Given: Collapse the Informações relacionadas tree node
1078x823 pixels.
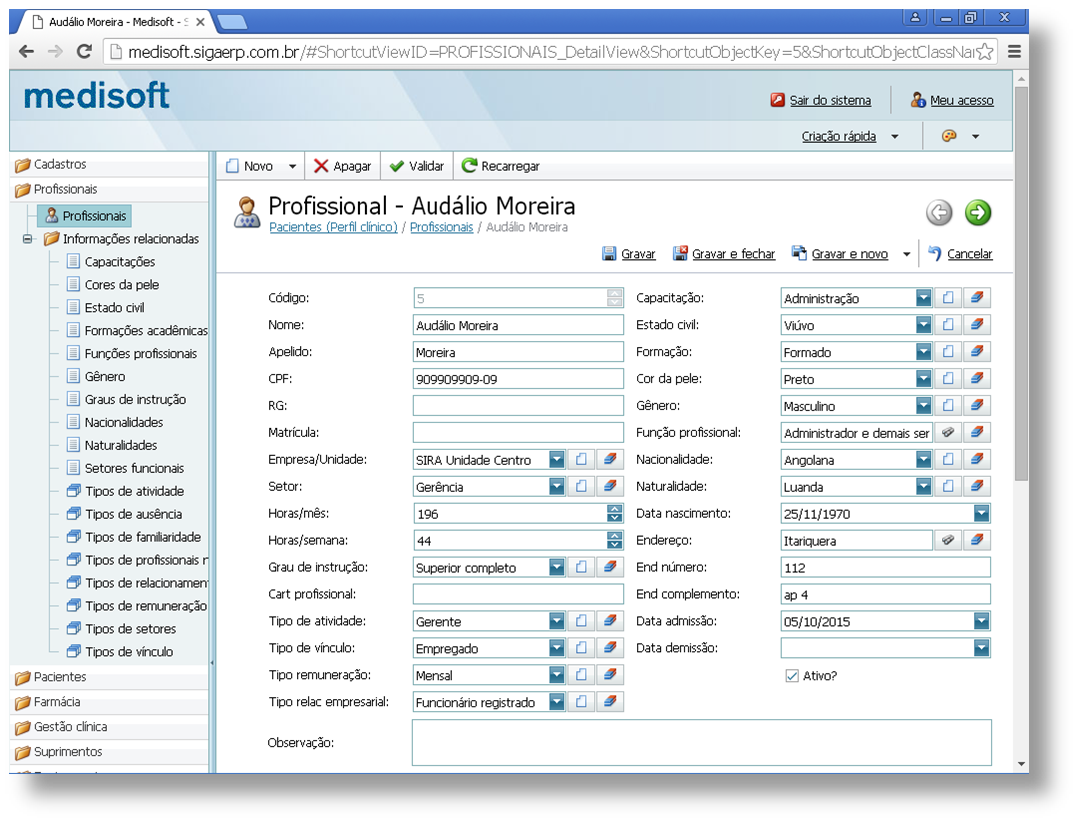Looking at the screenshot, I should (x=28, y=239).
